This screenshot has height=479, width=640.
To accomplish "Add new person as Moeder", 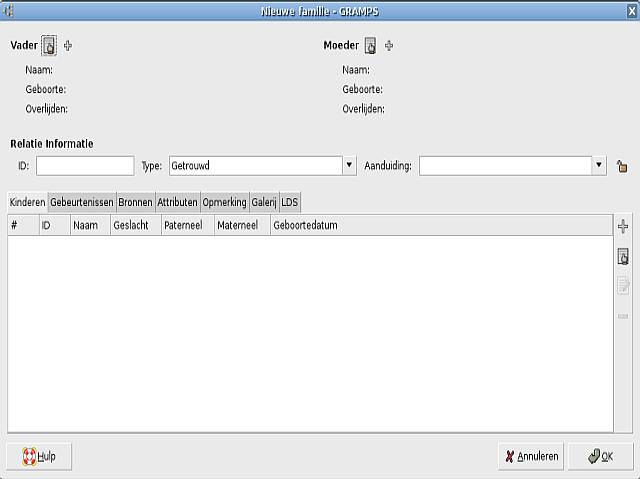I will (x=389, y=46).
